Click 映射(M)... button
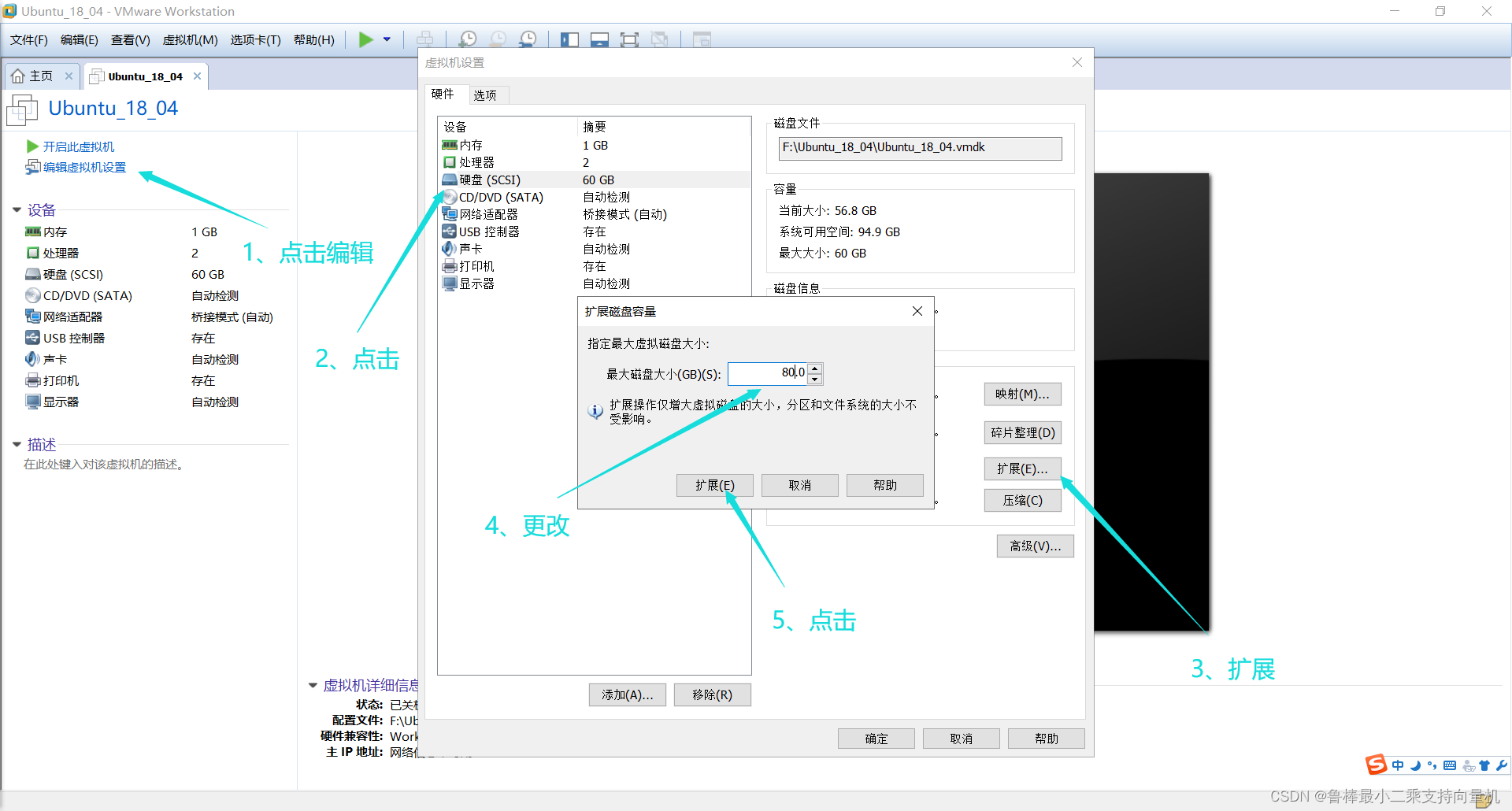 click(x=1022, y=394)
